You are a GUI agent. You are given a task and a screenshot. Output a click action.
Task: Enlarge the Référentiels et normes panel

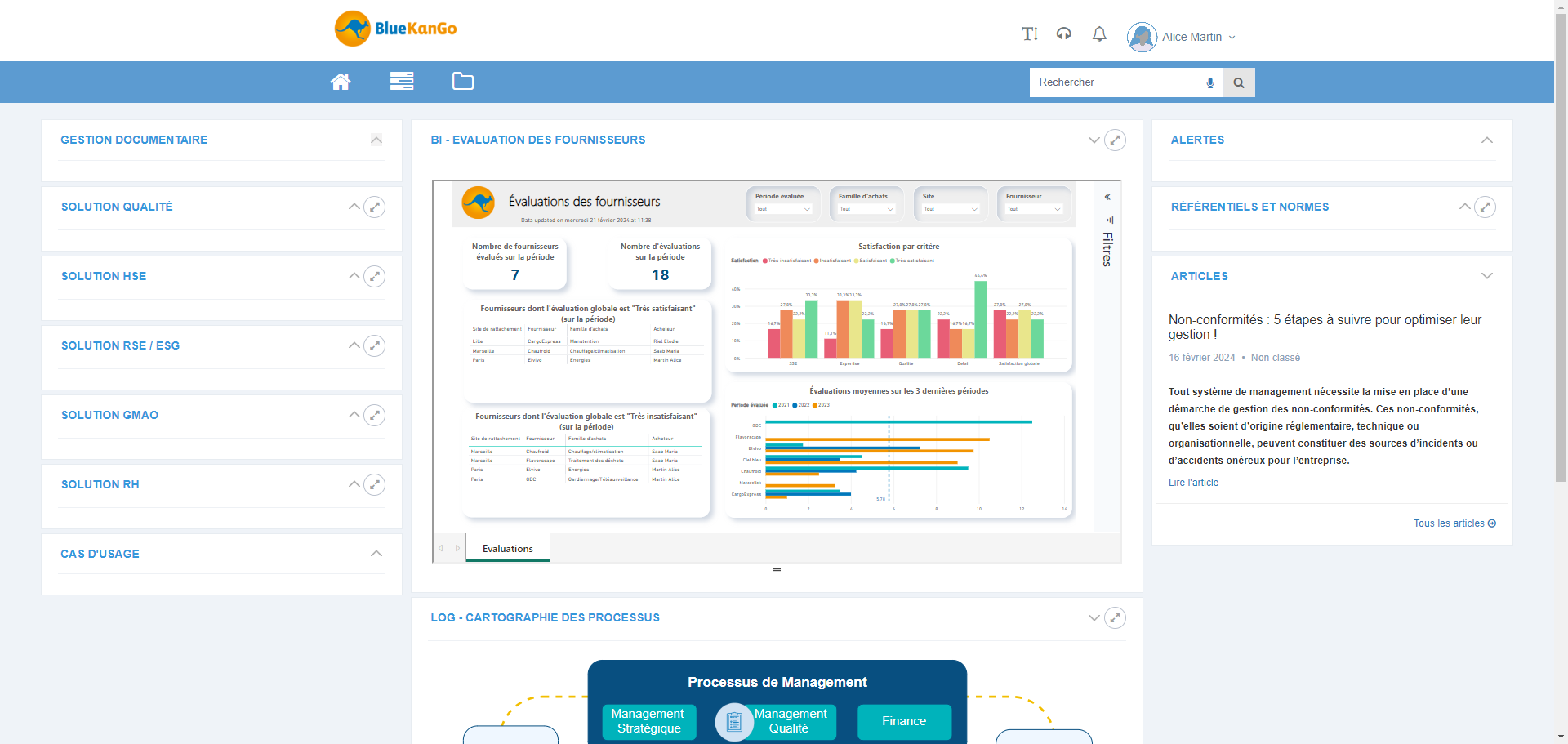(x=1485, y=207)
